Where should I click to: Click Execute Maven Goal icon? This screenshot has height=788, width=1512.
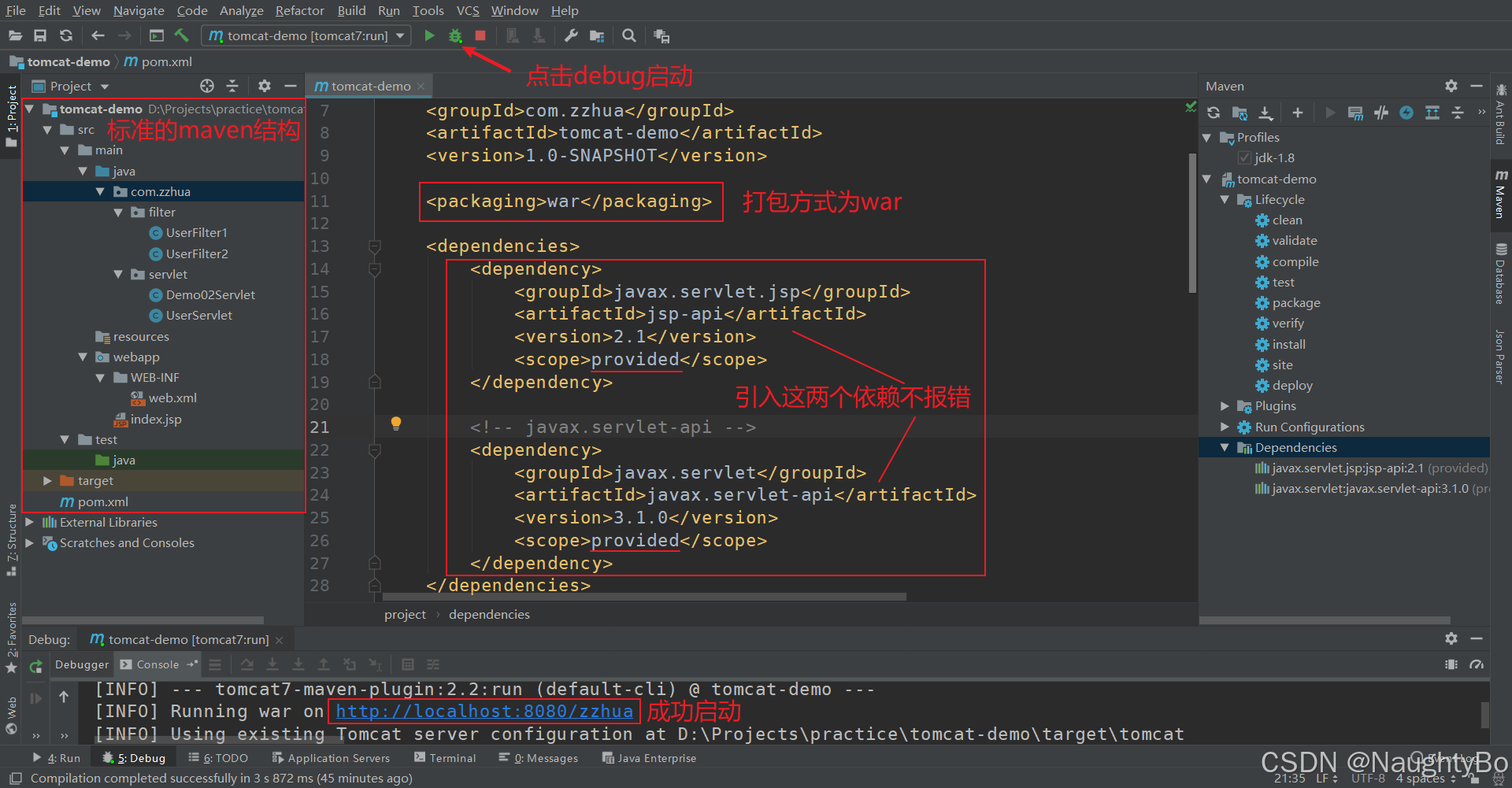click(x=1355, y=113)
